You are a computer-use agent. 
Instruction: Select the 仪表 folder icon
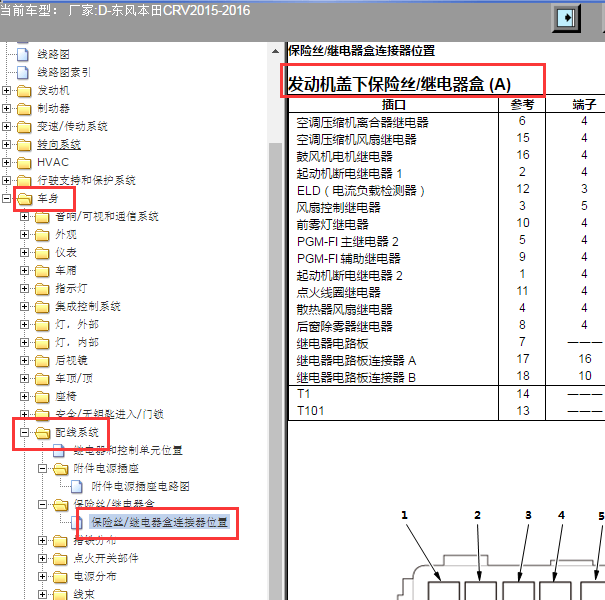pyautogui.click(x=42, y=253)
